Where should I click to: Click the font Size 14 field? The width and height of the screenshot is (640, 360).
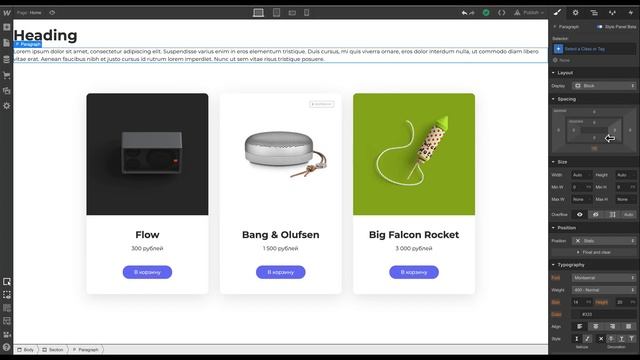click(582, 302)
